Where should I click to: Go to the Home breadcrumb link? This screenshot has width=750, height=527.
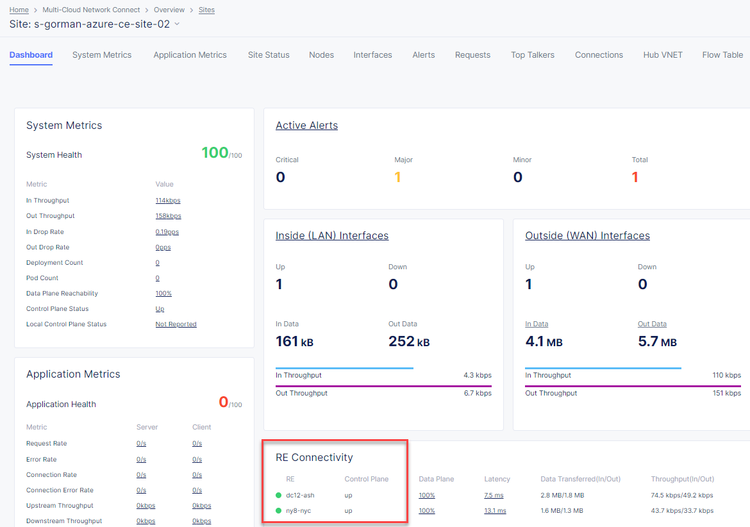(19, 9)
